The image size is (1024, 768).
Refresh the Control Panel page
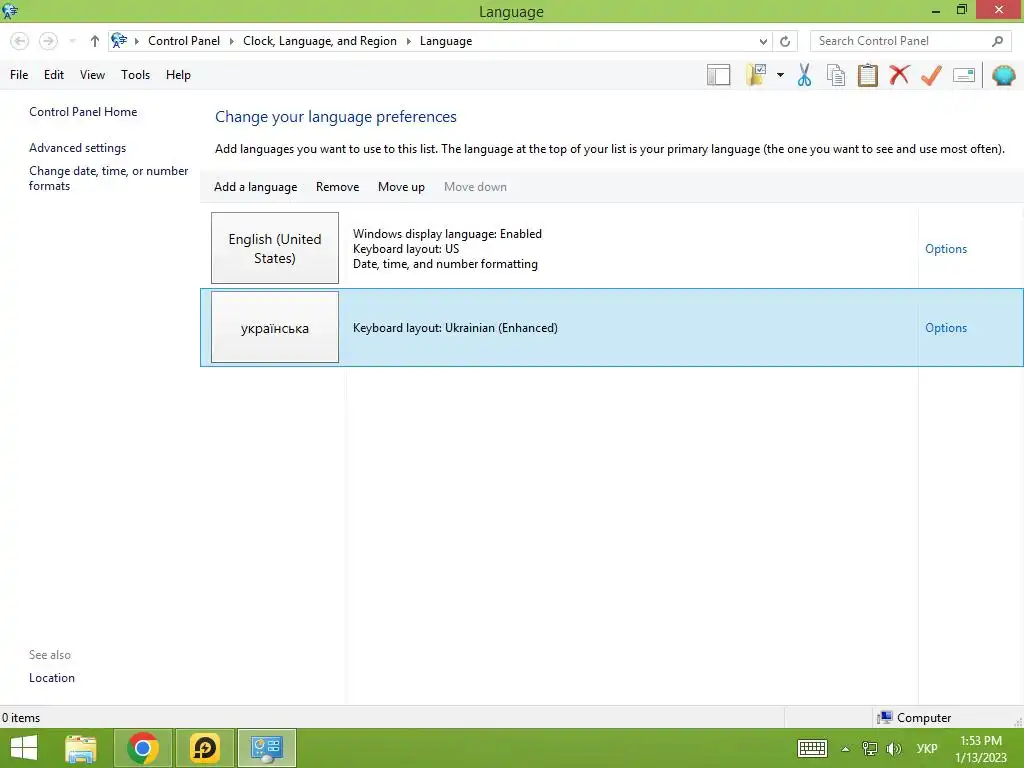point(785,42)
